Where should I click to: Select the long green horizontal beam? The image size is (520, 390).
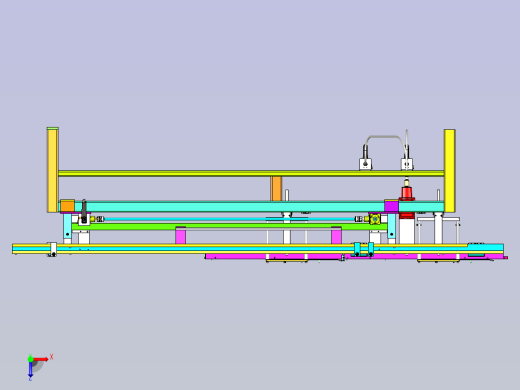pos(229,227)
